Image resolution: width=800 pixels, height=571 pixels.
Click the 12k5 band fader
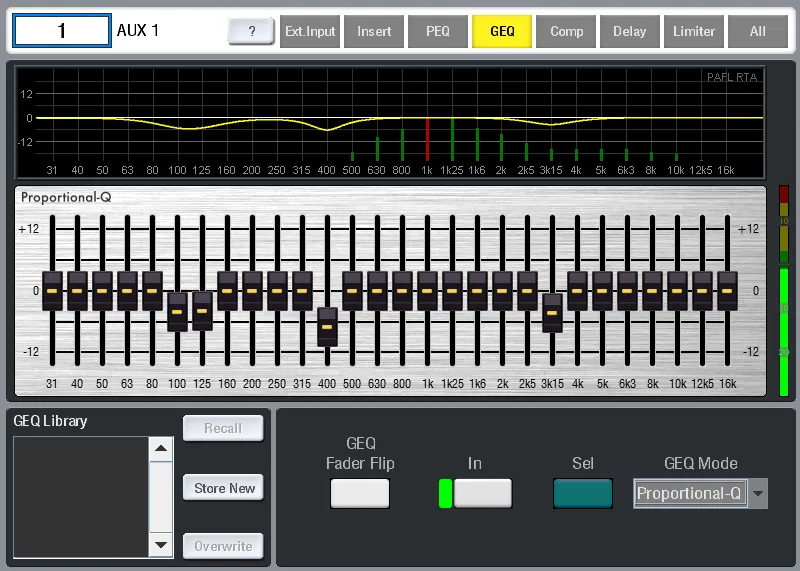tap(702, 291)
